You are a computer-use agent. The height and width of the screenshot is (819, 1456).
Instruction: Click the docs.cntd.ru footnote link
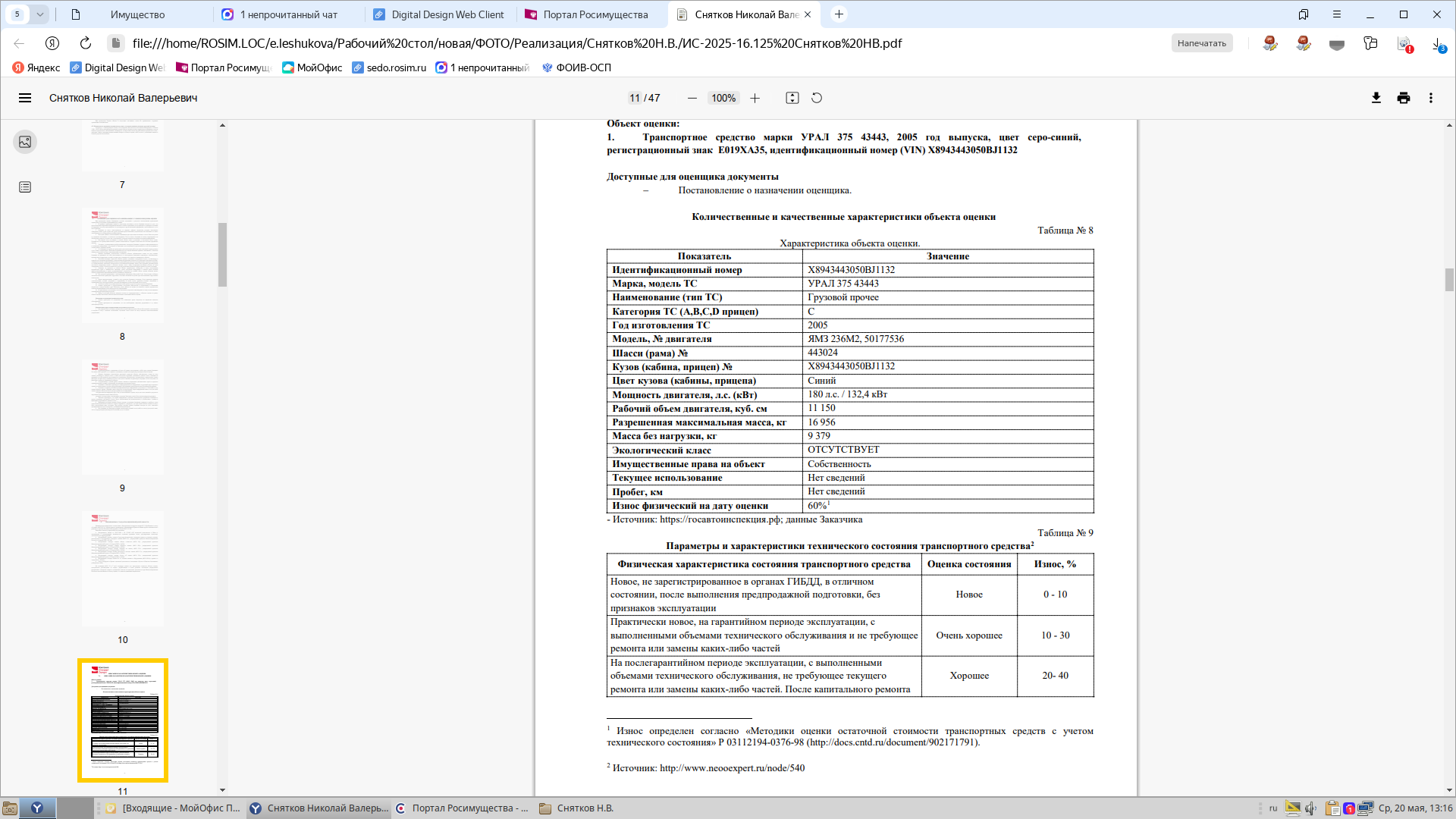coord(893,742)
